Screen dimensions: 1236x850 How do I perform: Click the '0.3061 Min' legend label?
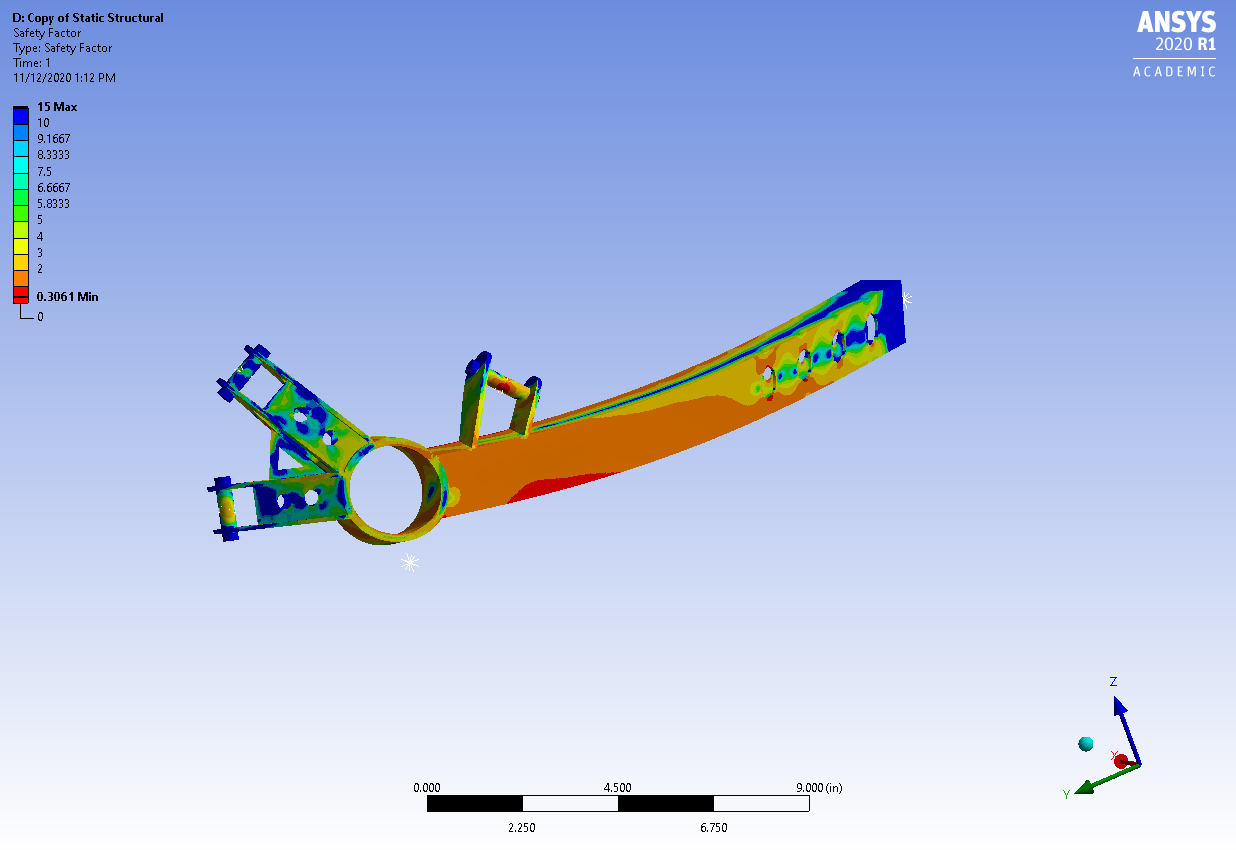(67, 297)
